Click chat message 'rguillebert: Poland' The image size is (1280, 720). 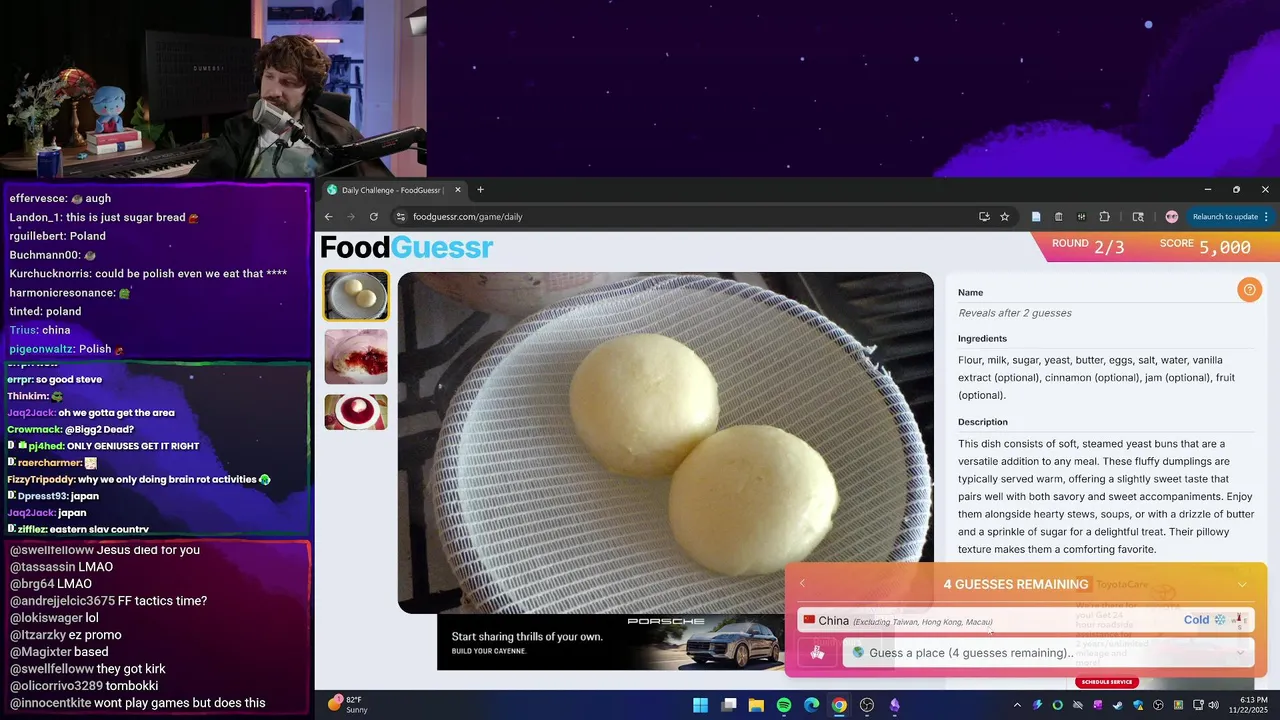point(57,236)
